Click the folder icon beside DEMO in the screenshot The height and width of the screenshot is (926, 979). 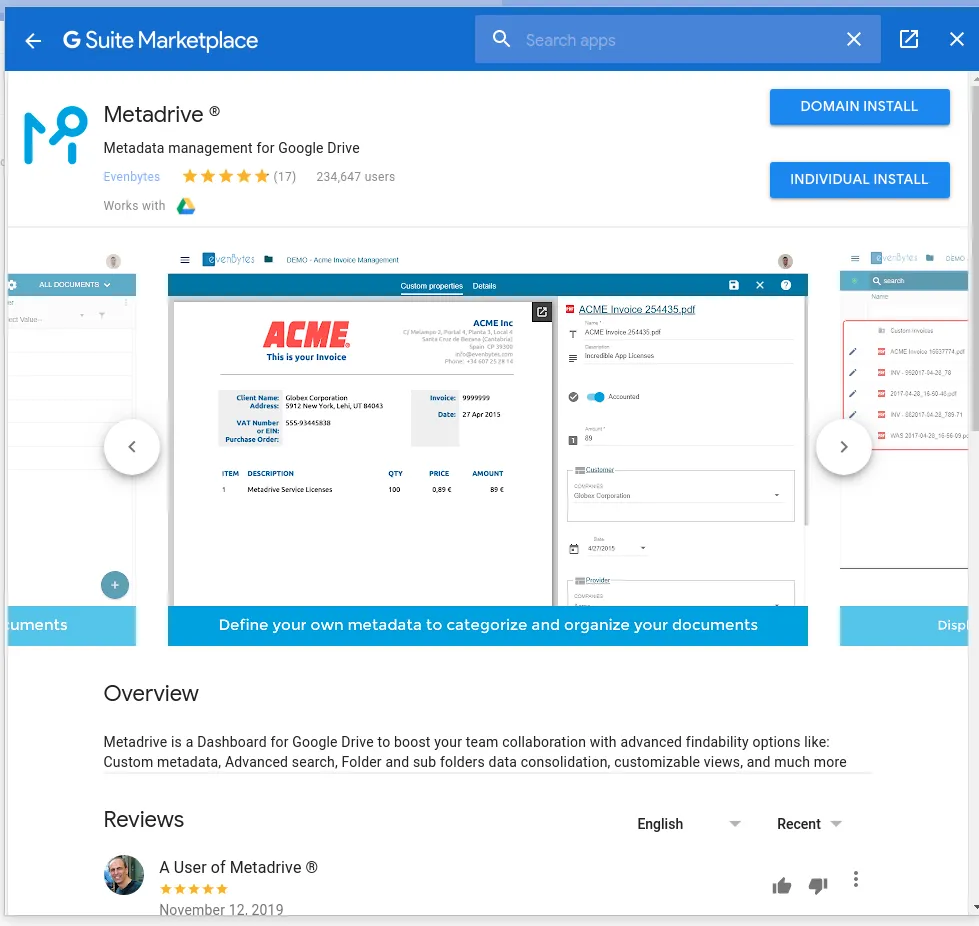coord(268,259)
